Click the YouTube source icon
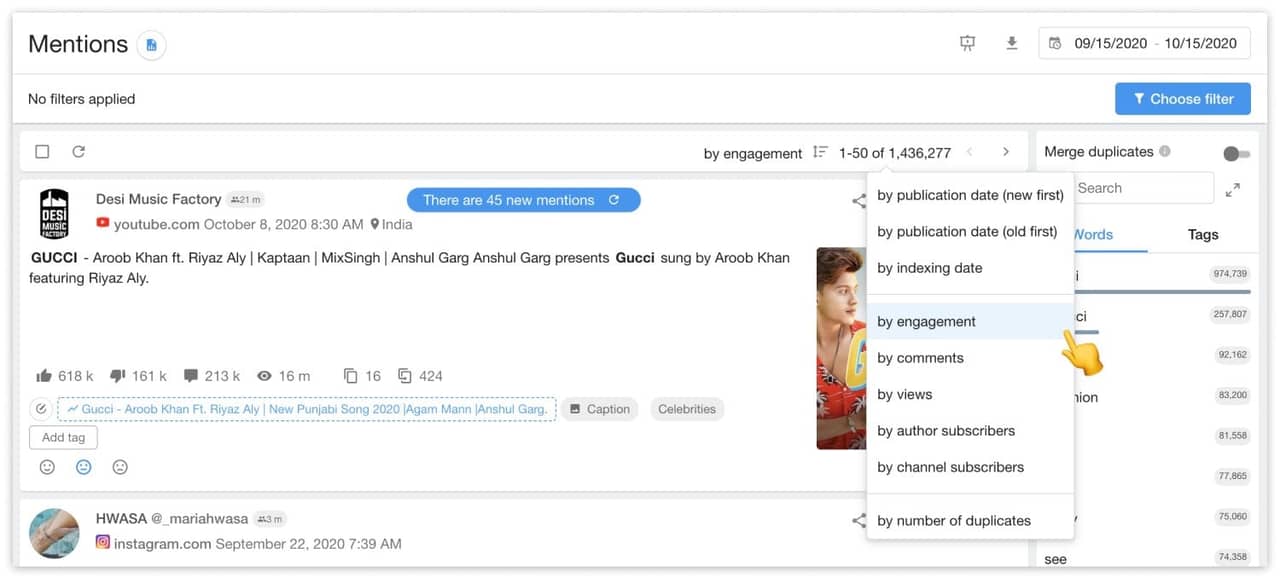Image resolution: width=1280 pixels, height=583 pixels. 101,224
